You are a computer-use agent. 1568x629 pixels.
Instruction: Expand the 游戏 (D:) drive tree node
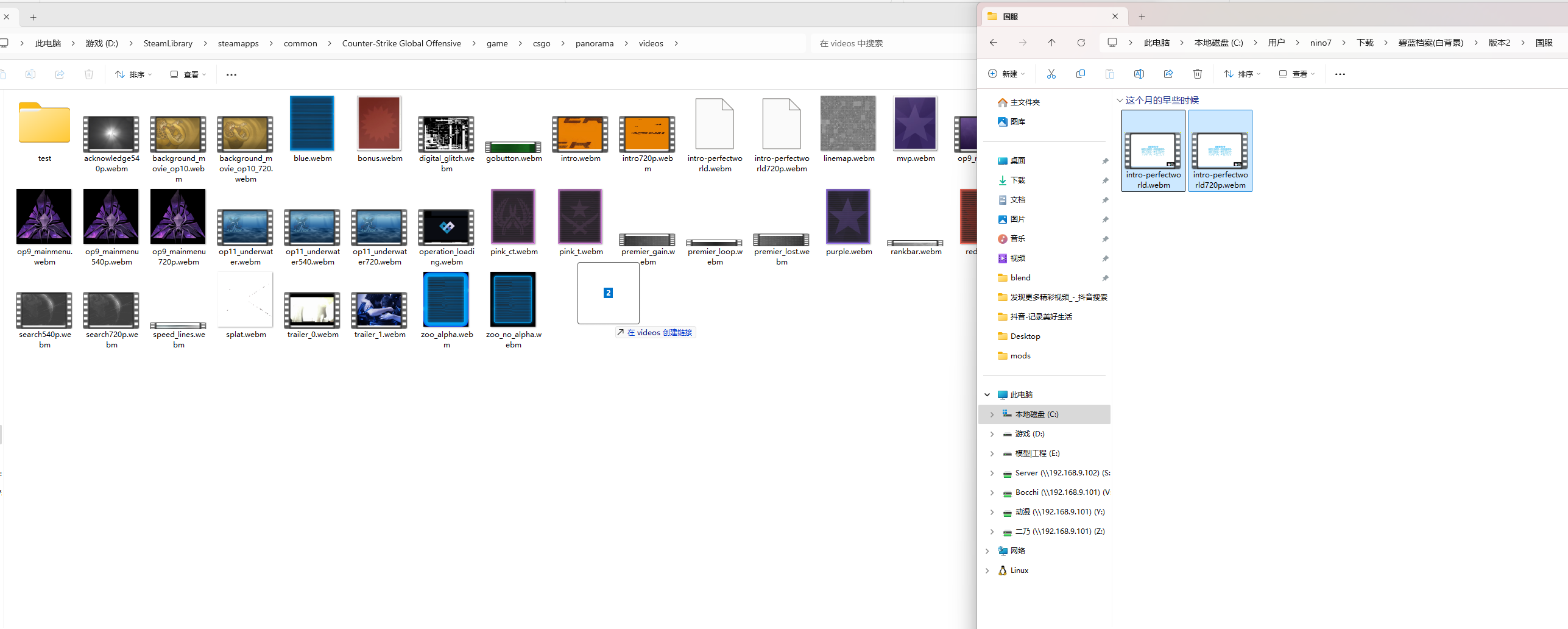coord(992,434)
